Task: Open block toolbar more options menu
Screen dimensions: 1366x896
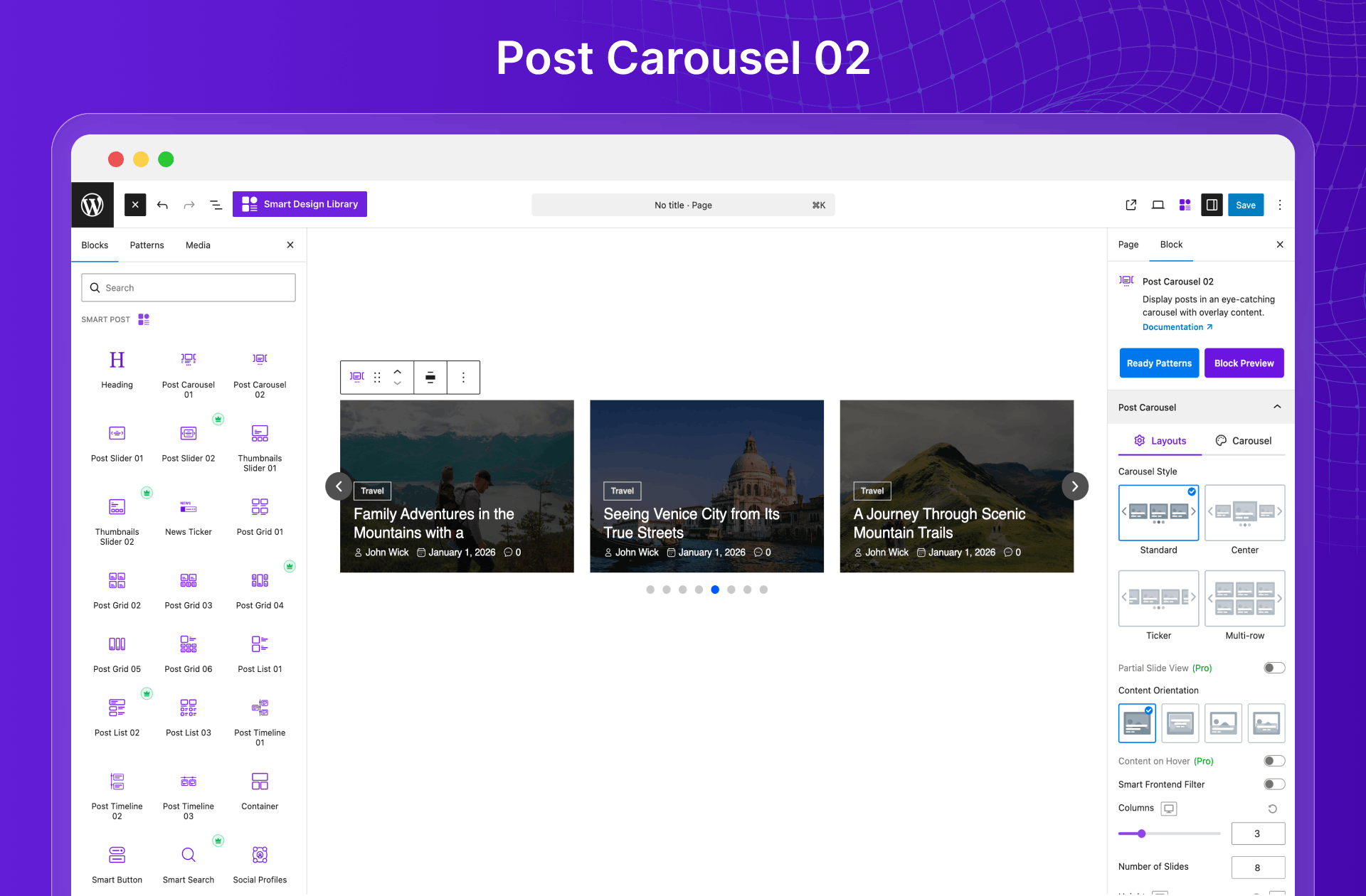Action: tap(463, 378)
